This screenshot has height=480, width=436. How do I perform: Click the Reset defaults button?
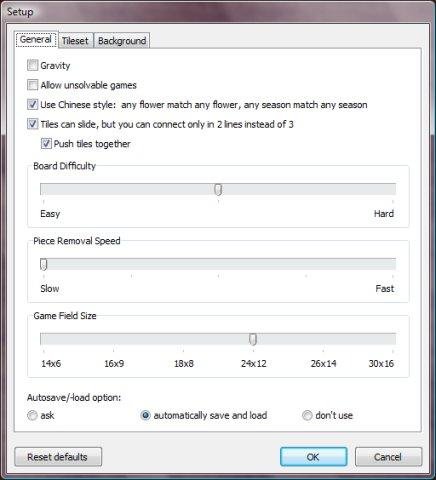click(58, 457)
